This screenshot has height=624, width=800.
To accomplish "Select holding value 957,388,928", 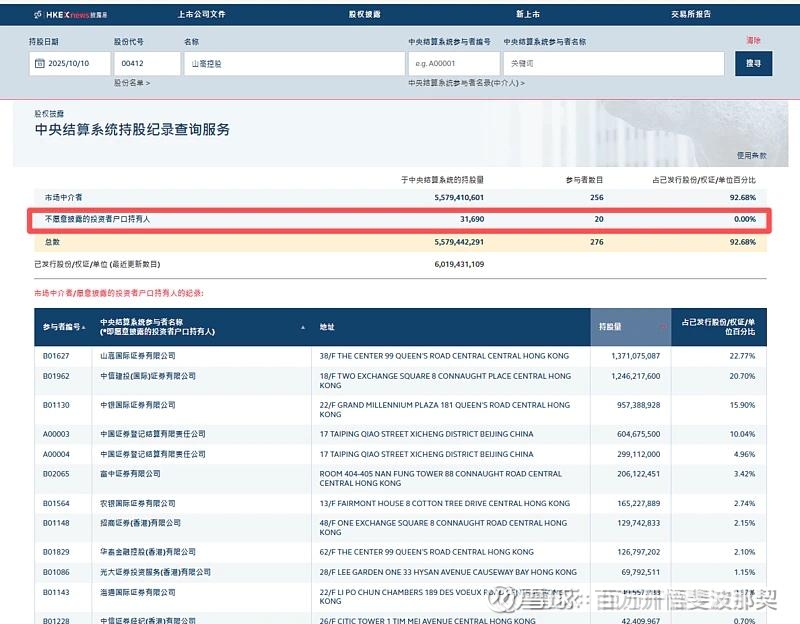I will pos(638,405).
